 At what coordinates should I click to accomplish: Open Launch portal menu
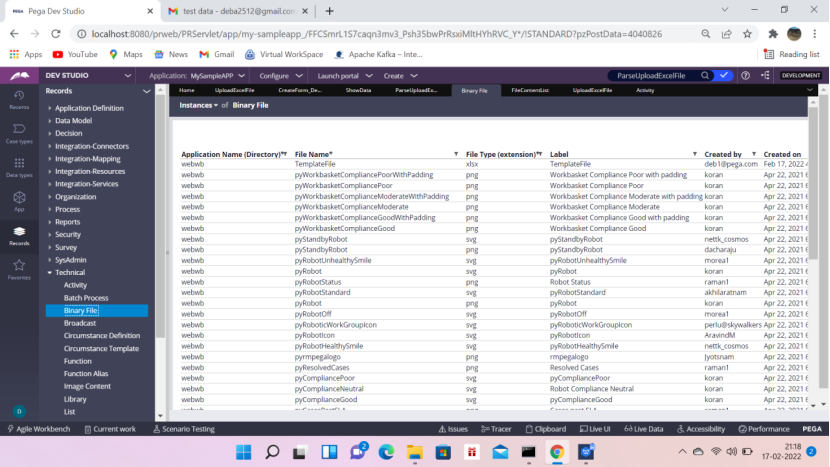pos(345,76)
